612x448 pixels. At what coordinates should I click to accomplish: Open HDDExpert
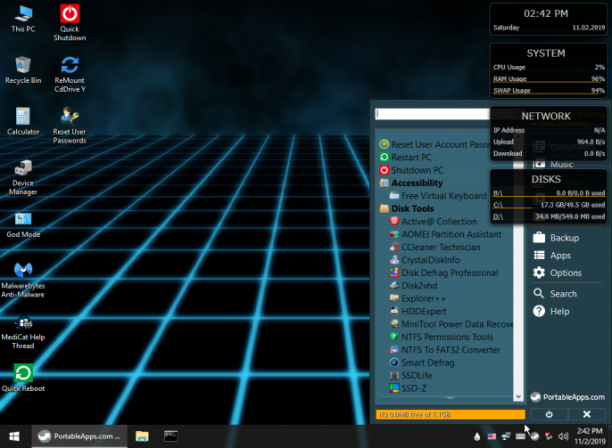tap(418, 311)
